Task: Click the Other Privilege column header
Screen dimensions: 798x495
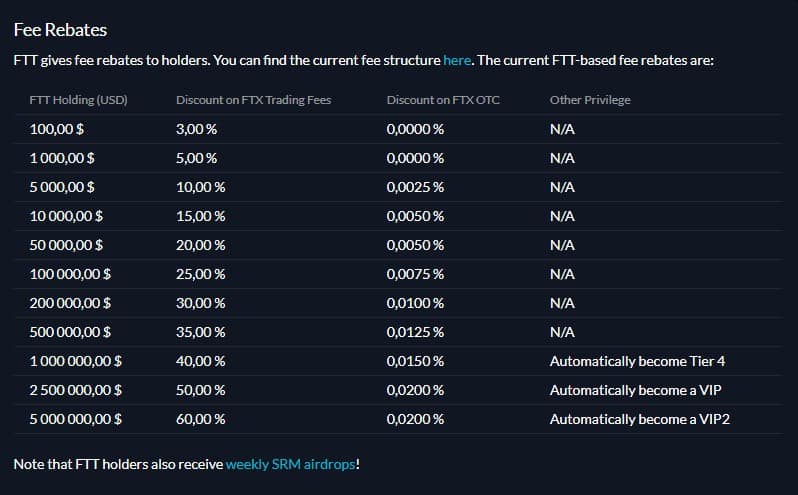Action: click(590, 100)
